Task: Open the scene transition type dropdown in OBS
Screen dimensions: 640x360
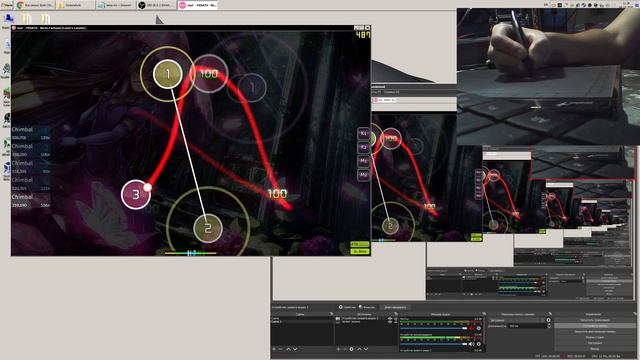Action: (517, 320)
